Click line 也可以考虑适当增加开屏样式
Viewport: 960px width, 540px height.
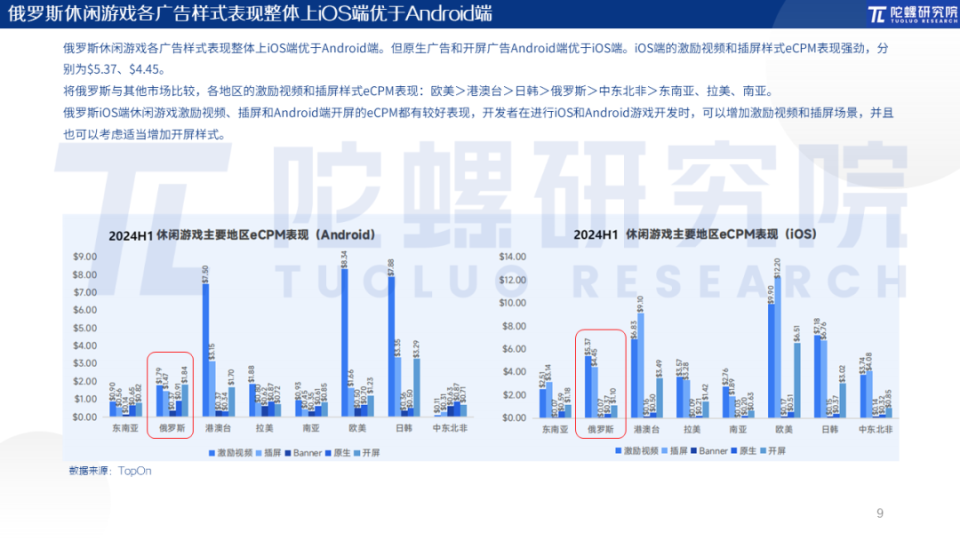coord(144,135)
